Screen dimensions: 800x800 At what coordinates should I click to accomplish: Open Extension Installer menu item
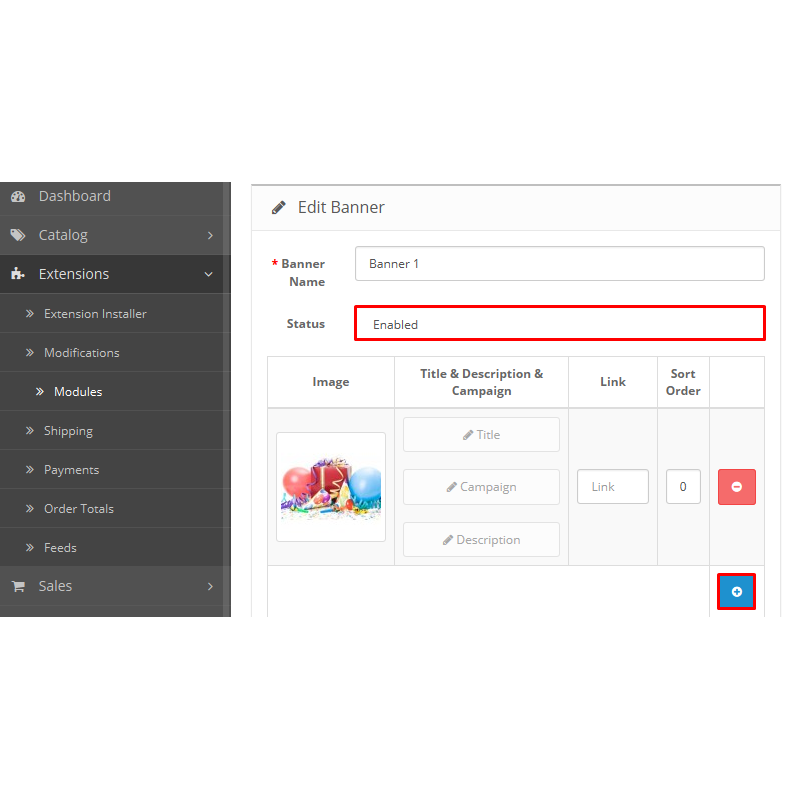click(95, 314)
